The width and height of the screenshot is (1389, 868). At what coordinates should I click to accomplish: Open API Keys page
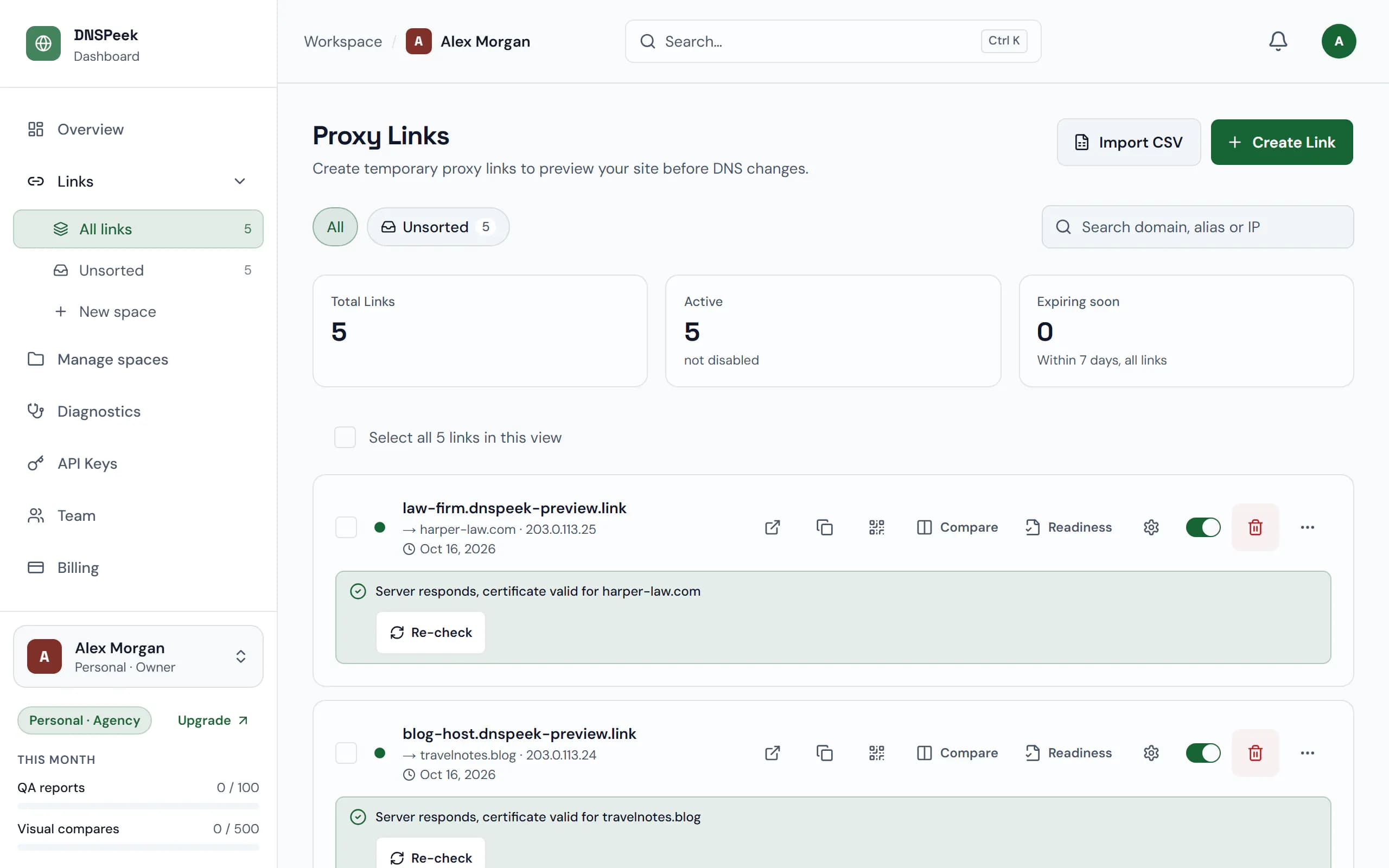[138, 463]
